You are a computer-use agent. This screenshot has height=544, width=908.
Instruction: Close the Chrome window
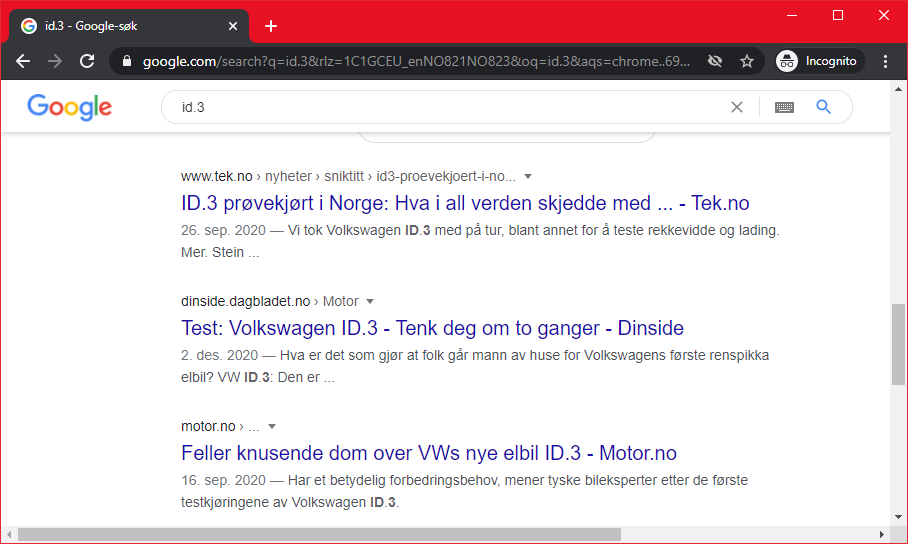point(884,15)
